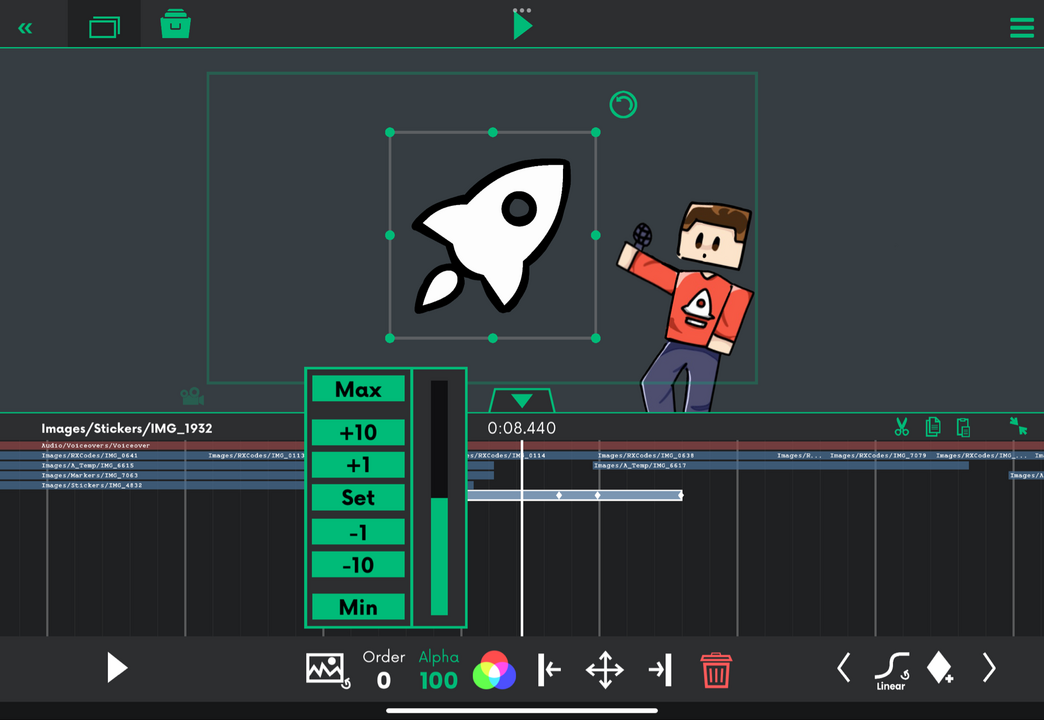Delete clip with the red trash icon

[716, 670]
